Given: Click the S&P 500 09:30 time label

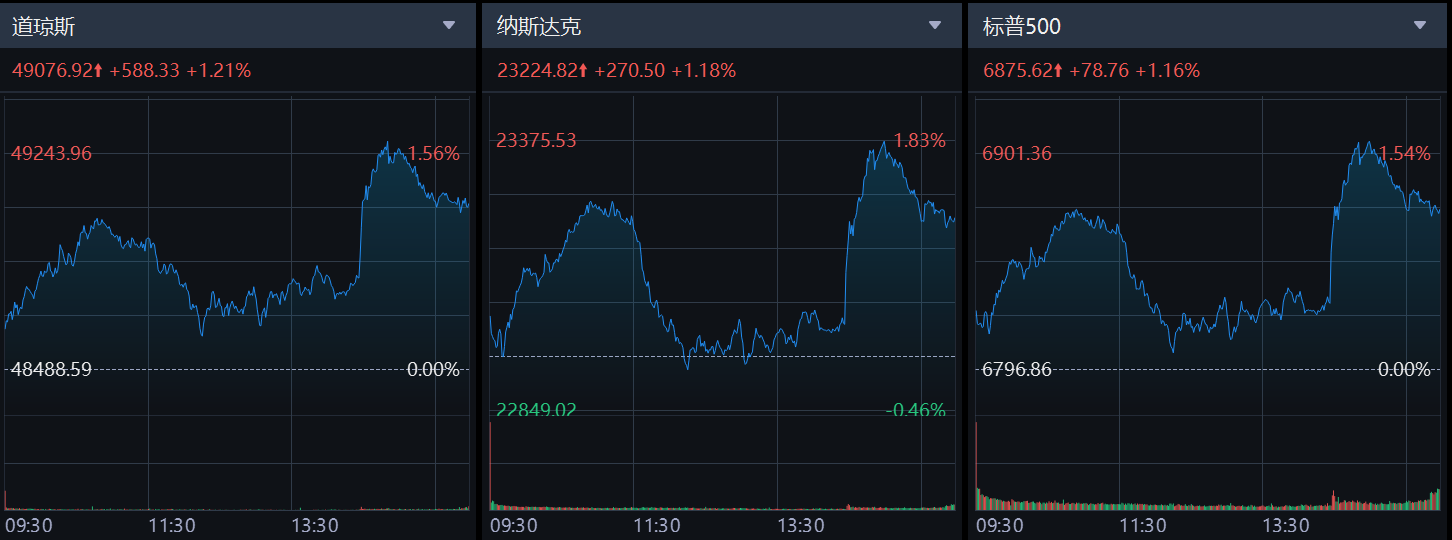Looking at the screenshot, I should coord(1000,525).
